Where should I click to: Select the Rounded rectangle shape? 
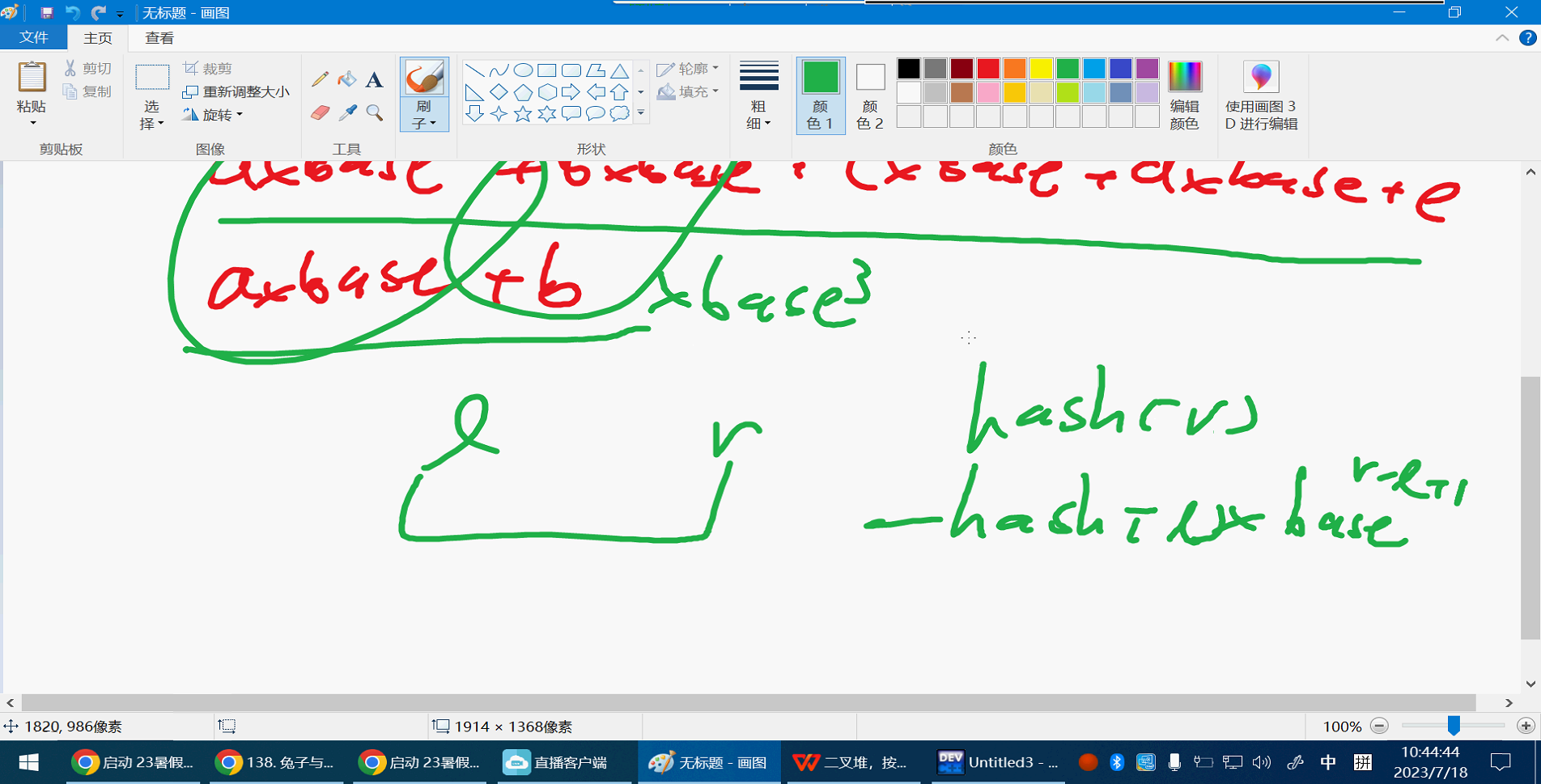(x=571, y=70)
